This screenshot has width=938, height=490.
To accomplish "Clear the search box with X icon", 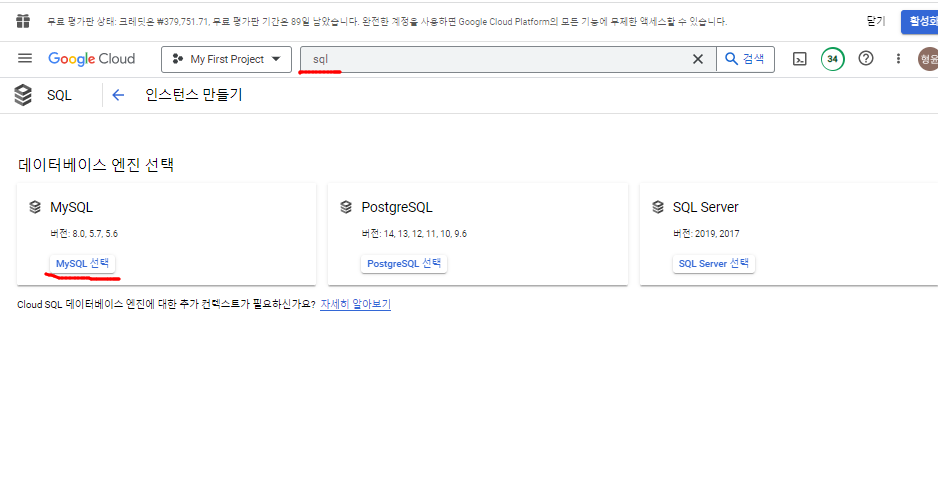I will point(698,59).
